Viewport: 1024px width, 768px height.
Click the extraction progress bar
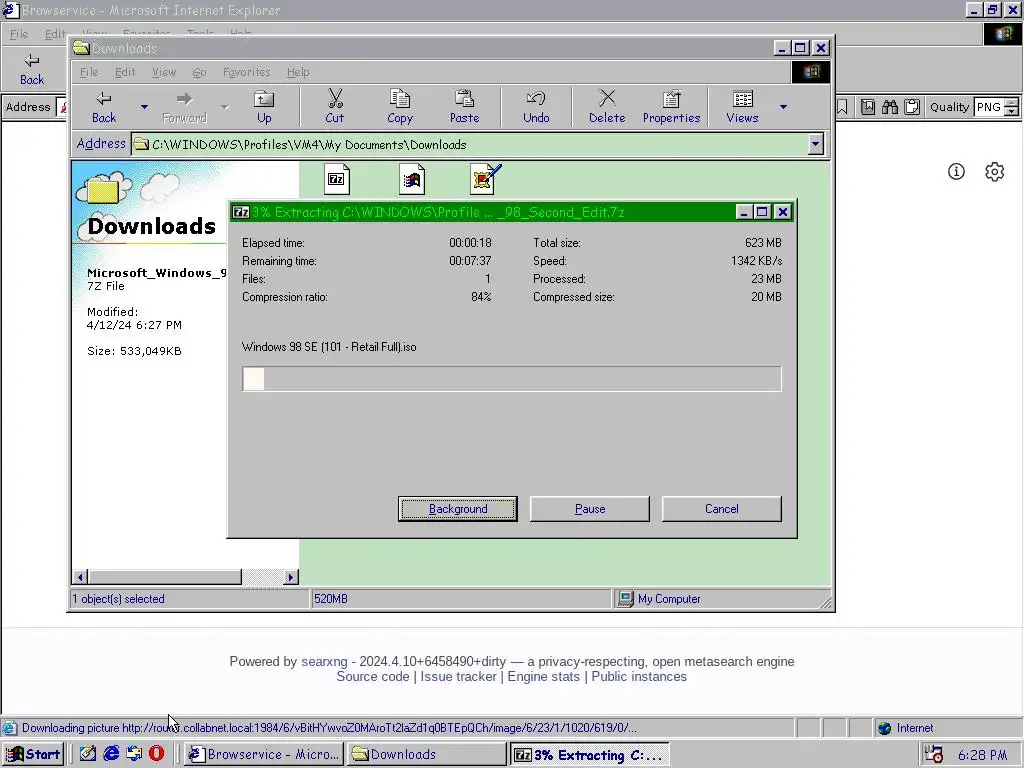pos(511,379)
